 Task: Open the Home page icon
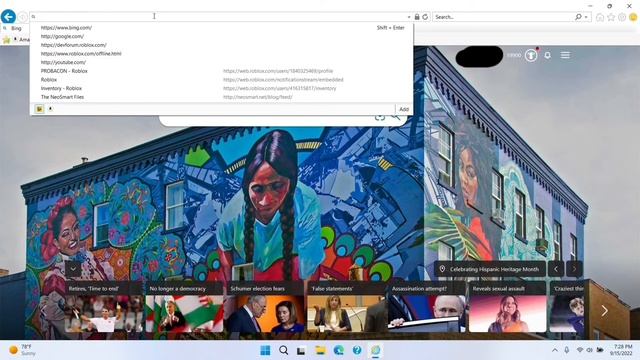point(600,17)
